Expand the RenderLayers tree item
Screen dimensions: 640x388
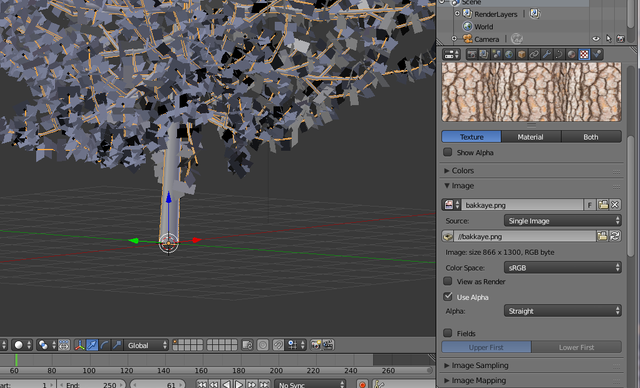(x=457, y=14)
